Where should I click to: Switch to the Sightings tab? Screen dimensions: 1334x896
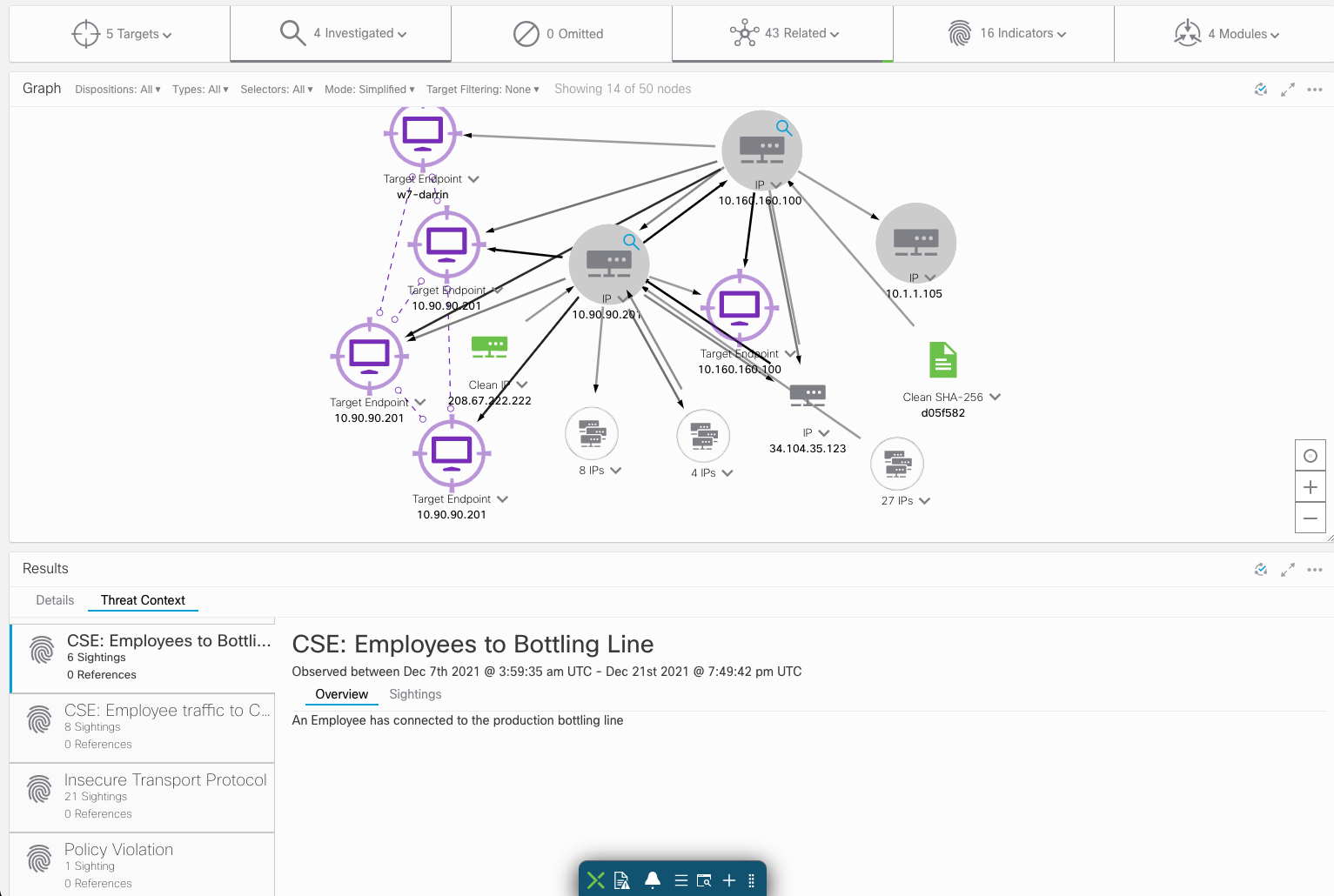tap(415, 694)
